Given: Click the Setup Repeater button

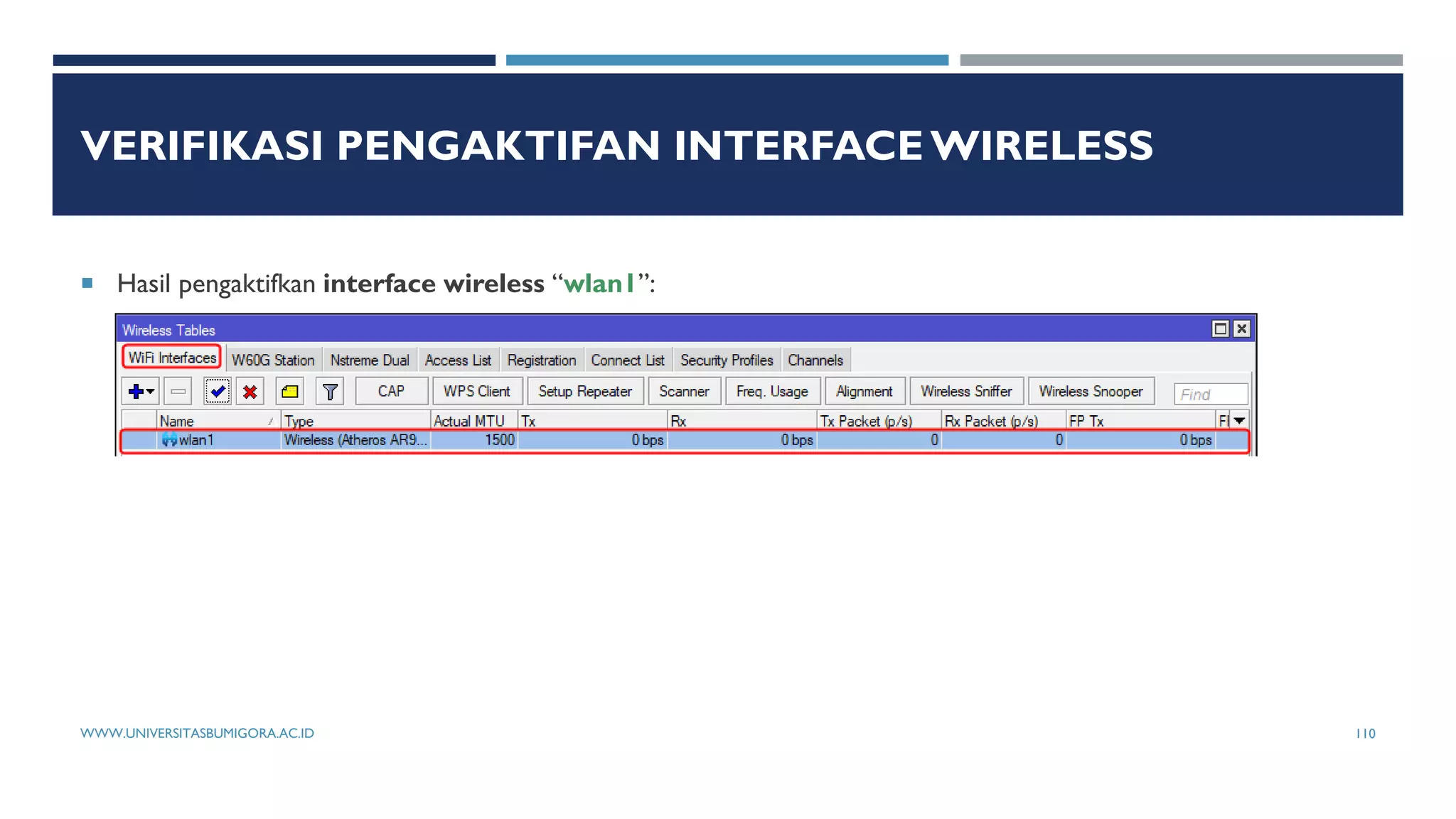Looking at the screenshot, I should [585, 391].
